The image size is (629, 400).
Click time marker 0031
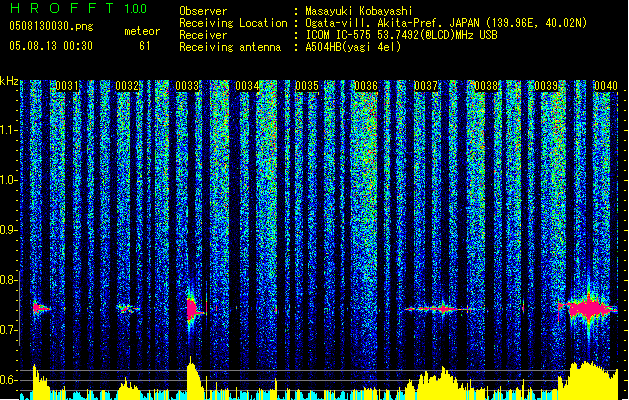[67, 86]
